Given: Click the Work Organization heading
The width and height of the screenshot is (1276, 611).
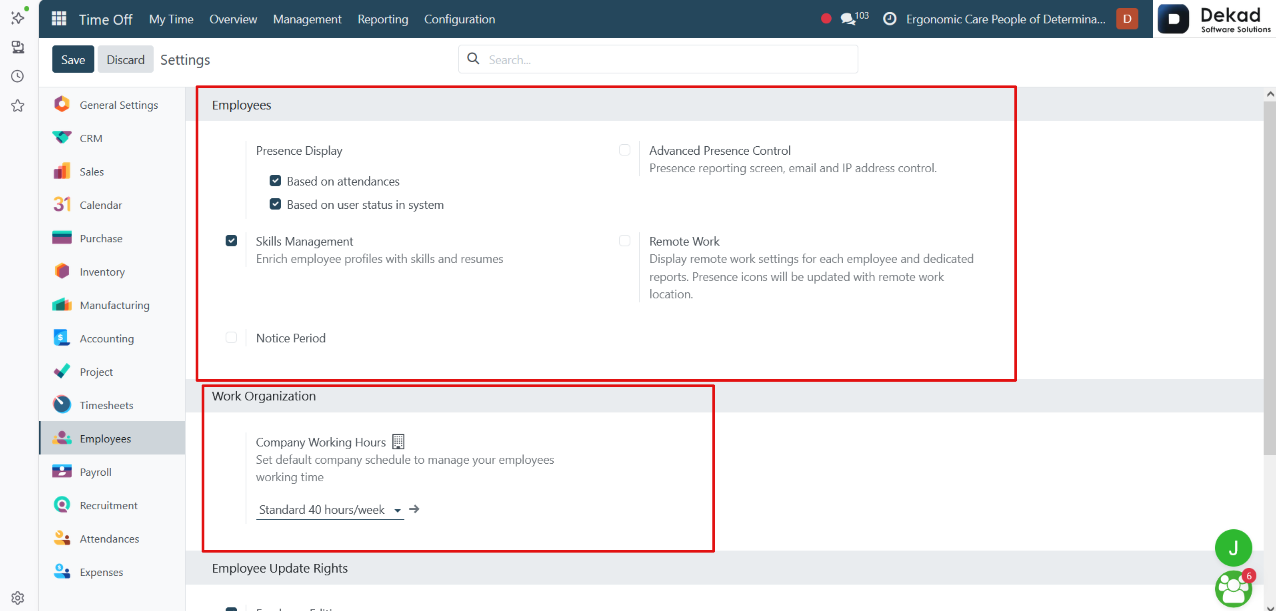Looking at the screenshot, I should coord(264,396).
